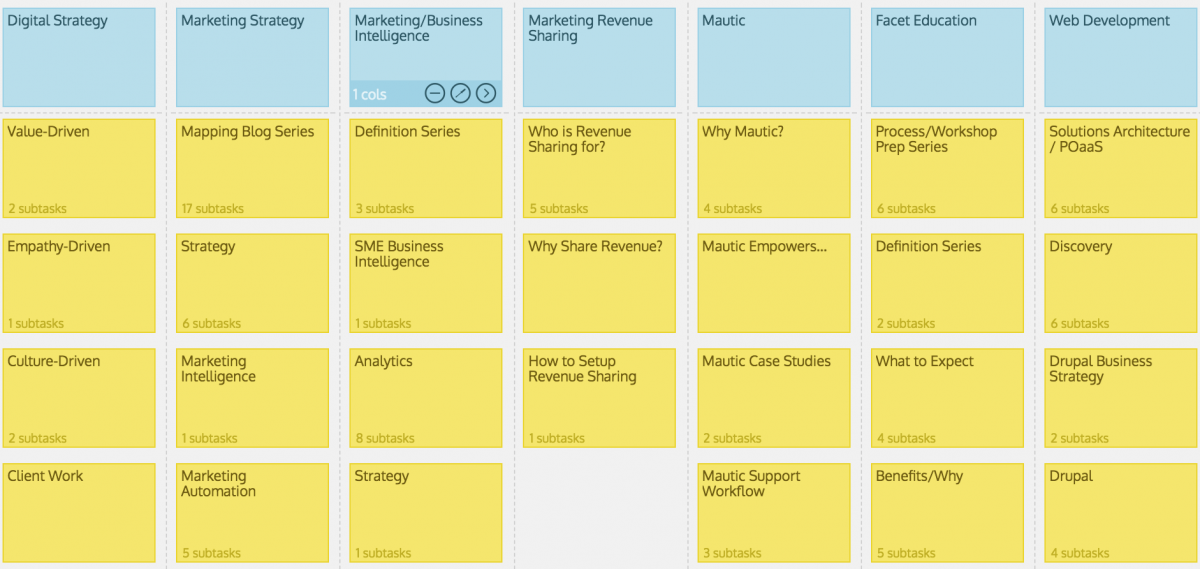Open the Why Mautic? card

[x=774, y=168]
